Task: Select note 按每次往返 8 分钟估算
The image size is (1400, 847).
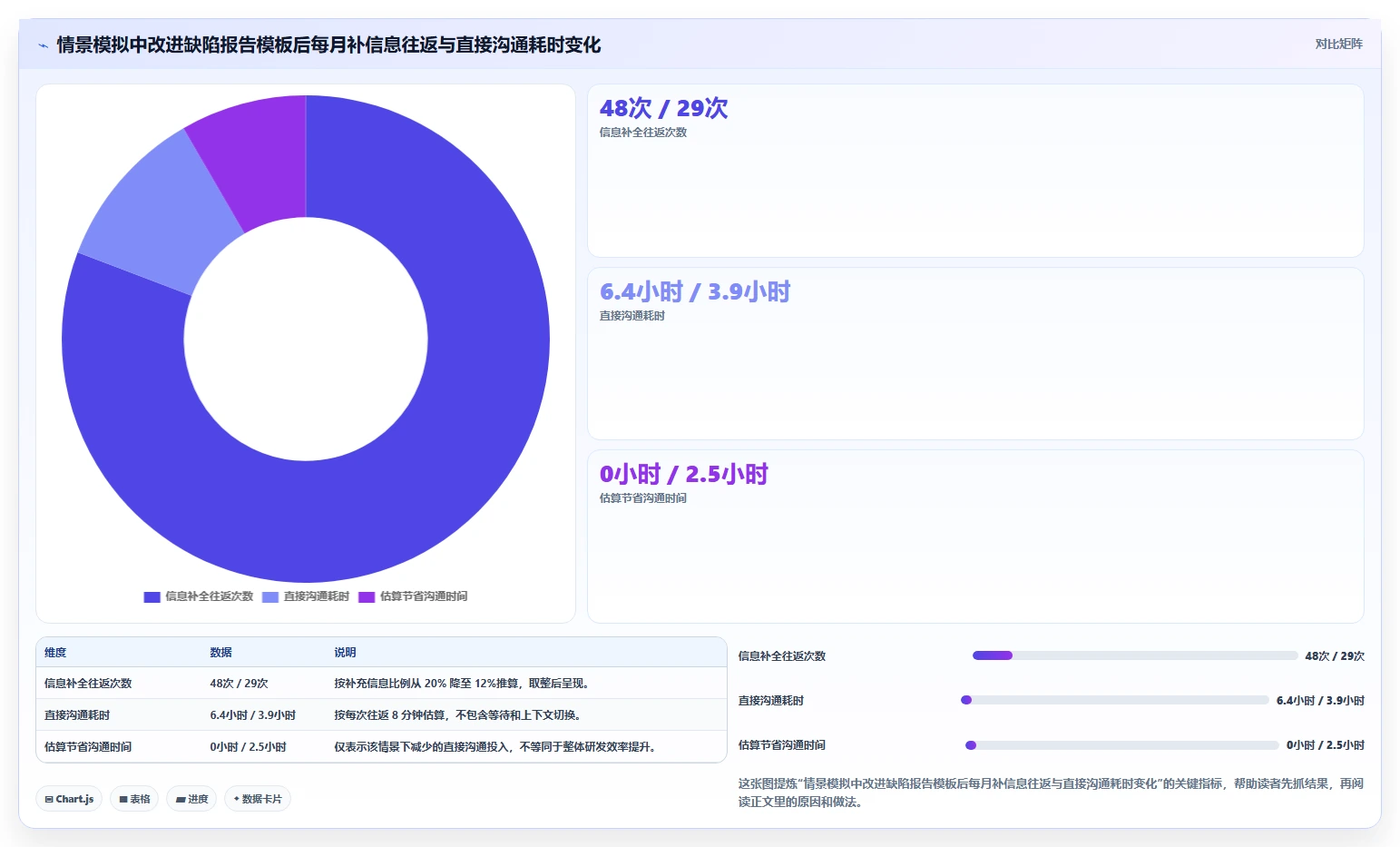Action: (x=457, y=715)
